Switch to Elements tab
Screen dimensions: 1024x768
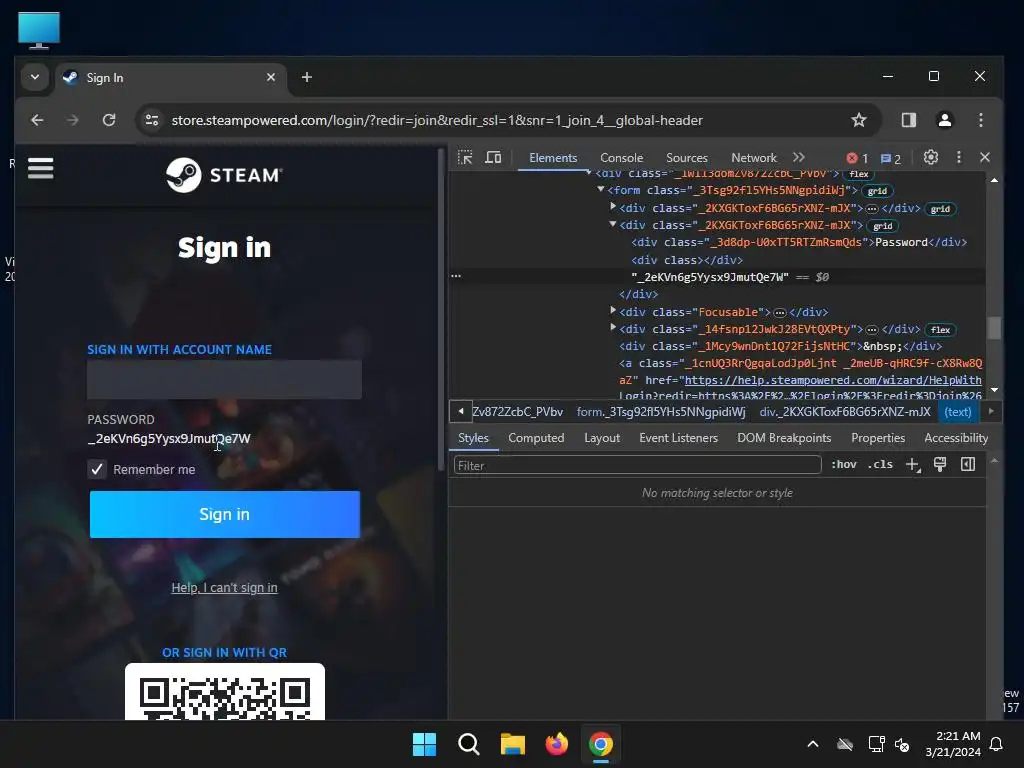point(553,158)
